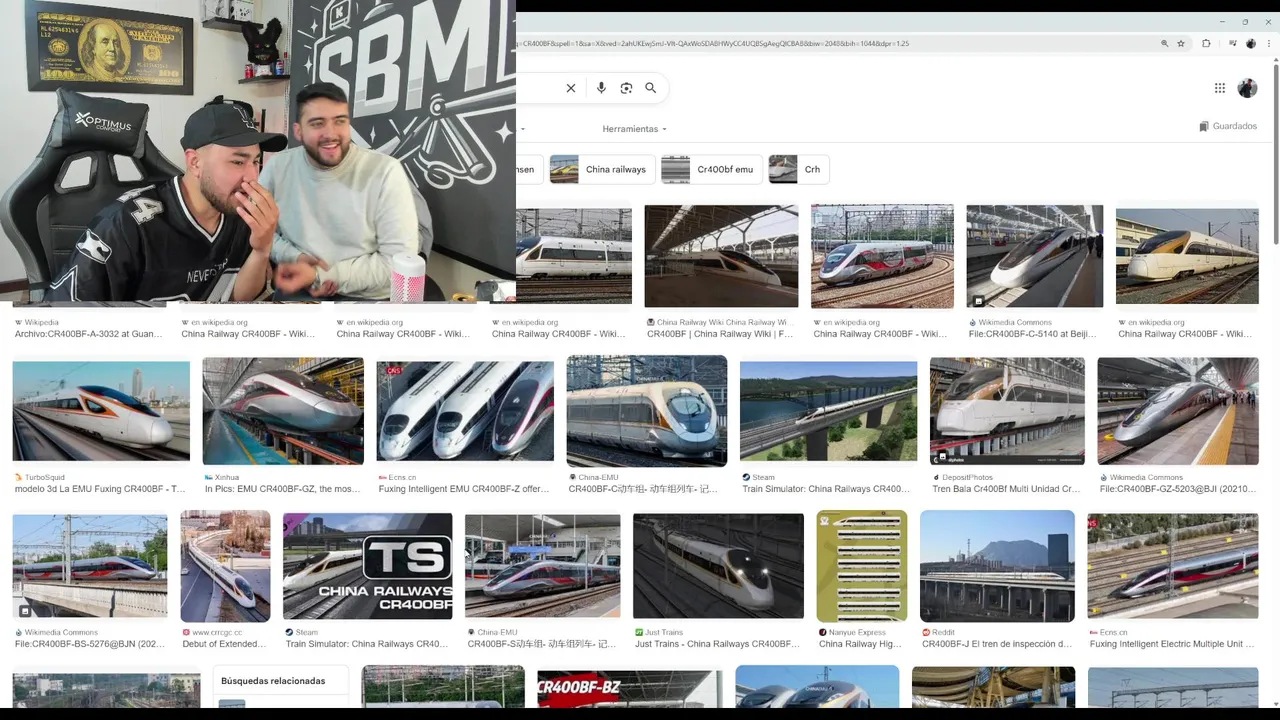Viewport: 1280px width, 720px height.
Task: Select the Cr400bf emu suggestion chip
Action: tap(711, 169)
